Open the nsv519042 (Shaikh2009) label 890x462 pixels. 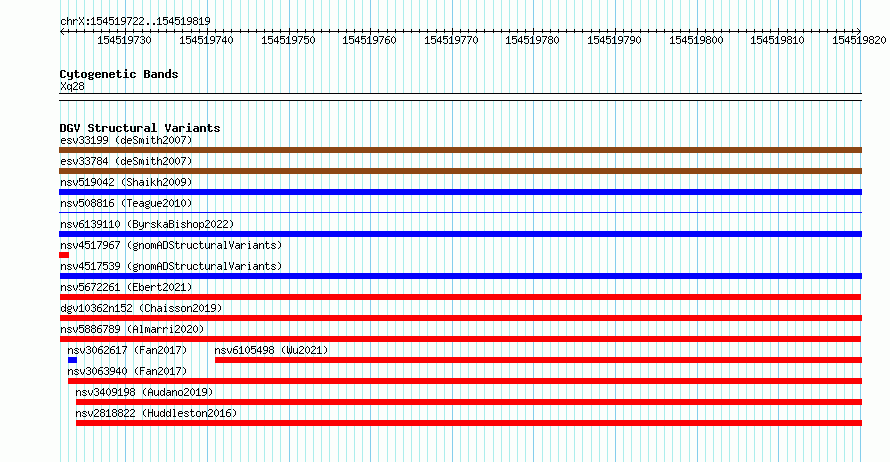pos(126,182)
